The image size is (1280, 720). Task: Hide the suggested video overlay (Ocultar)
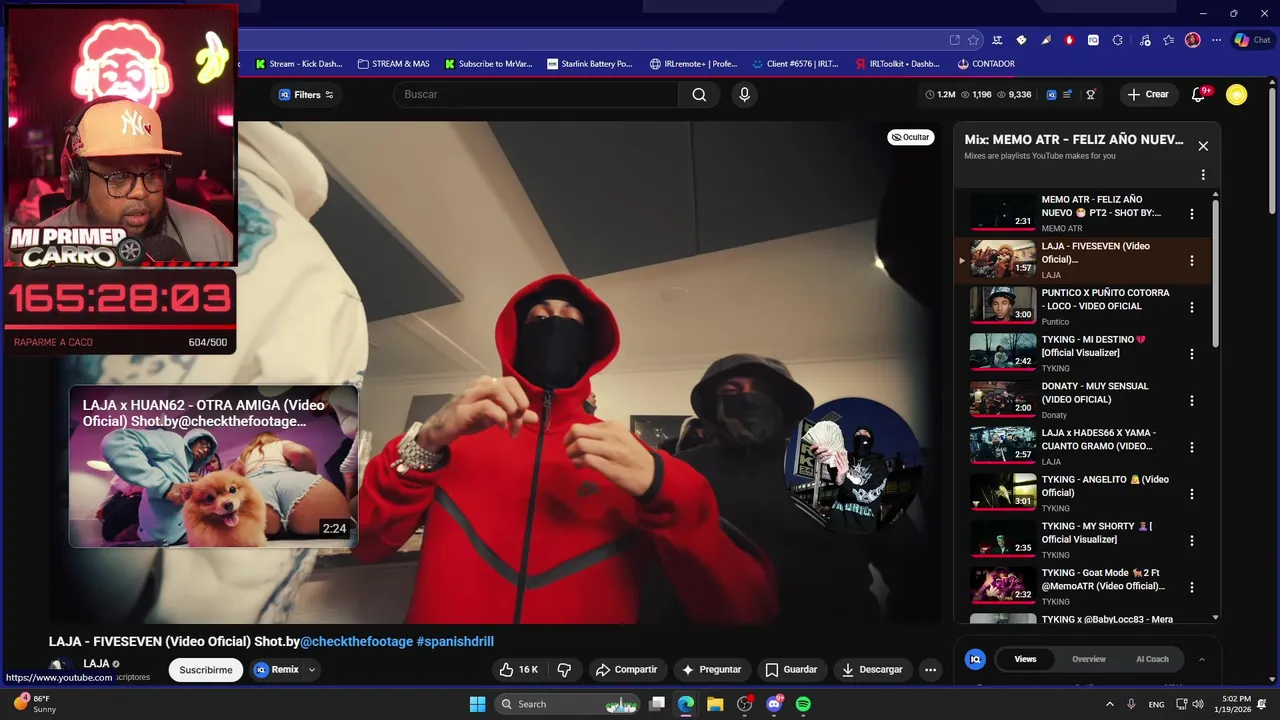[x=911, y=137]
